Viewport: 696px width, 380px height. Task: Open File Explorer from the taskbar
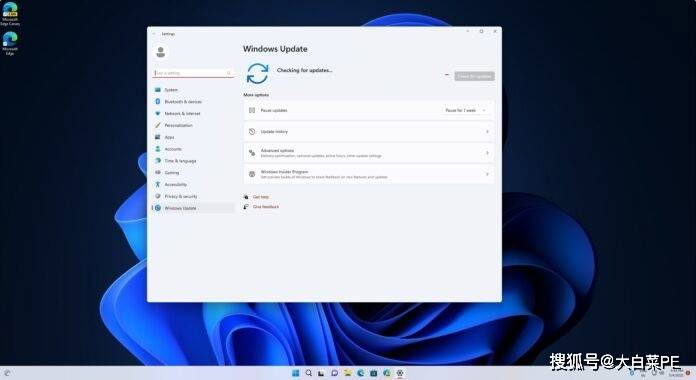tap(348, 373)
